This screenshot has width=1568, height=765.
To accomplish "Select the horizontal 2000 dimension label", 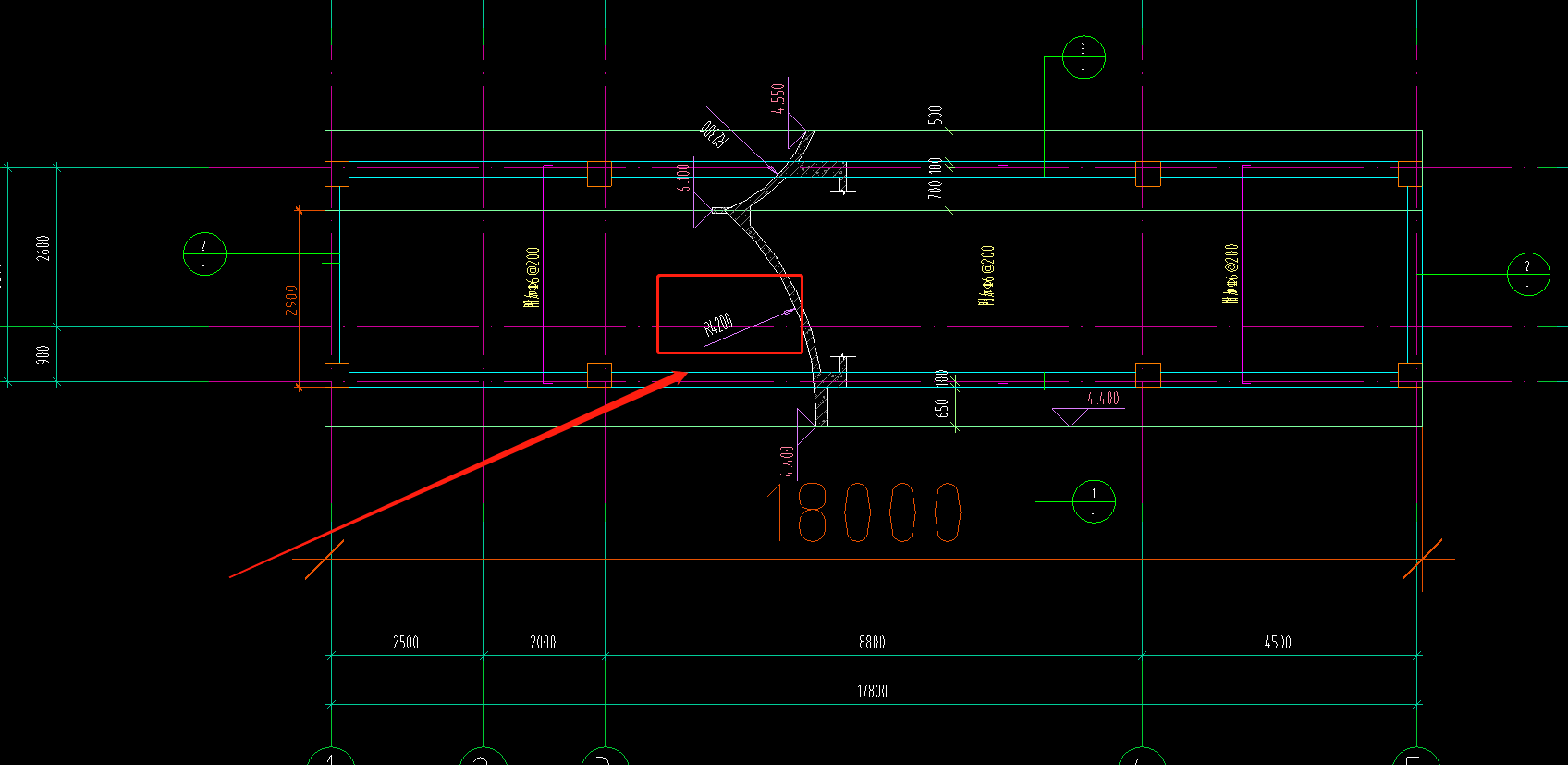I will pos(543,642).
